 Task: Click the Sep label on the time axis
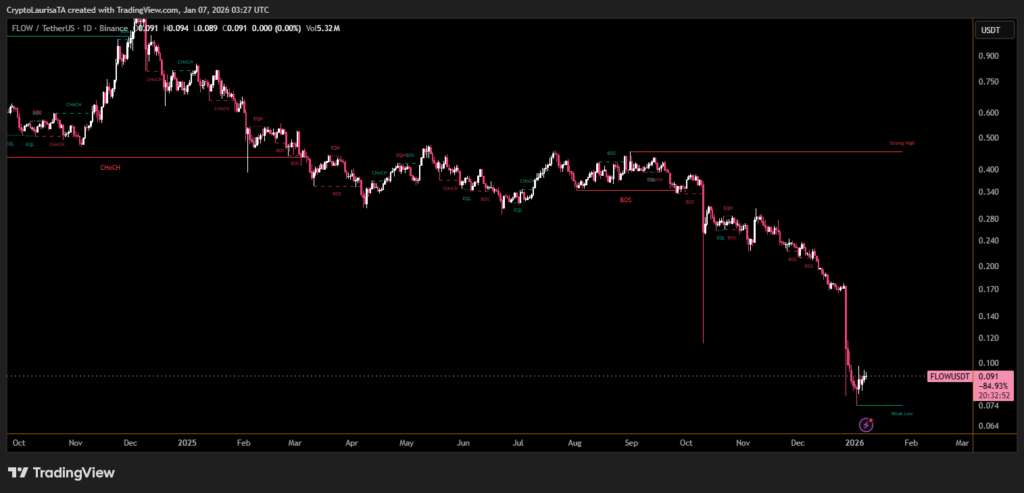tap(630, 441)
